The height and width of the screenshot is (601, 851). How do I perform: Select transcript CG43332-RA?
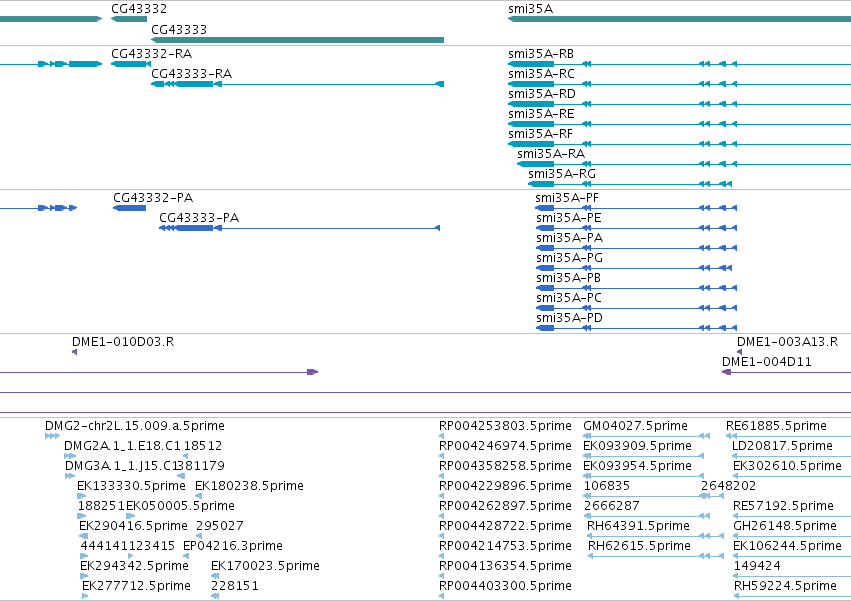[151, 54]
